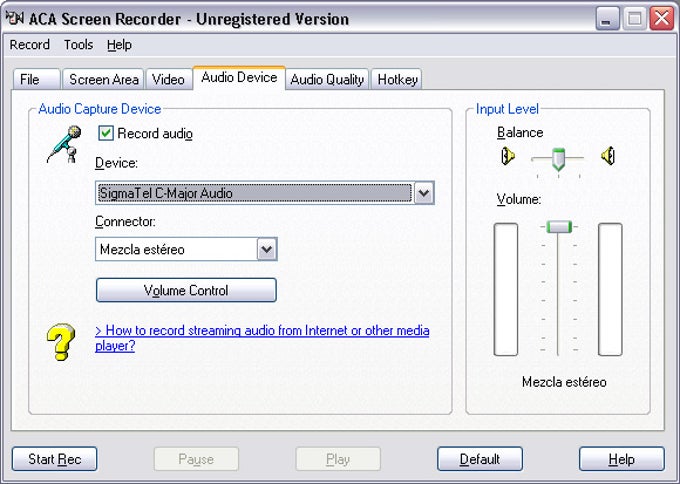
Task: Toggle the Record audio checkbox
Action: coord(106,133)
